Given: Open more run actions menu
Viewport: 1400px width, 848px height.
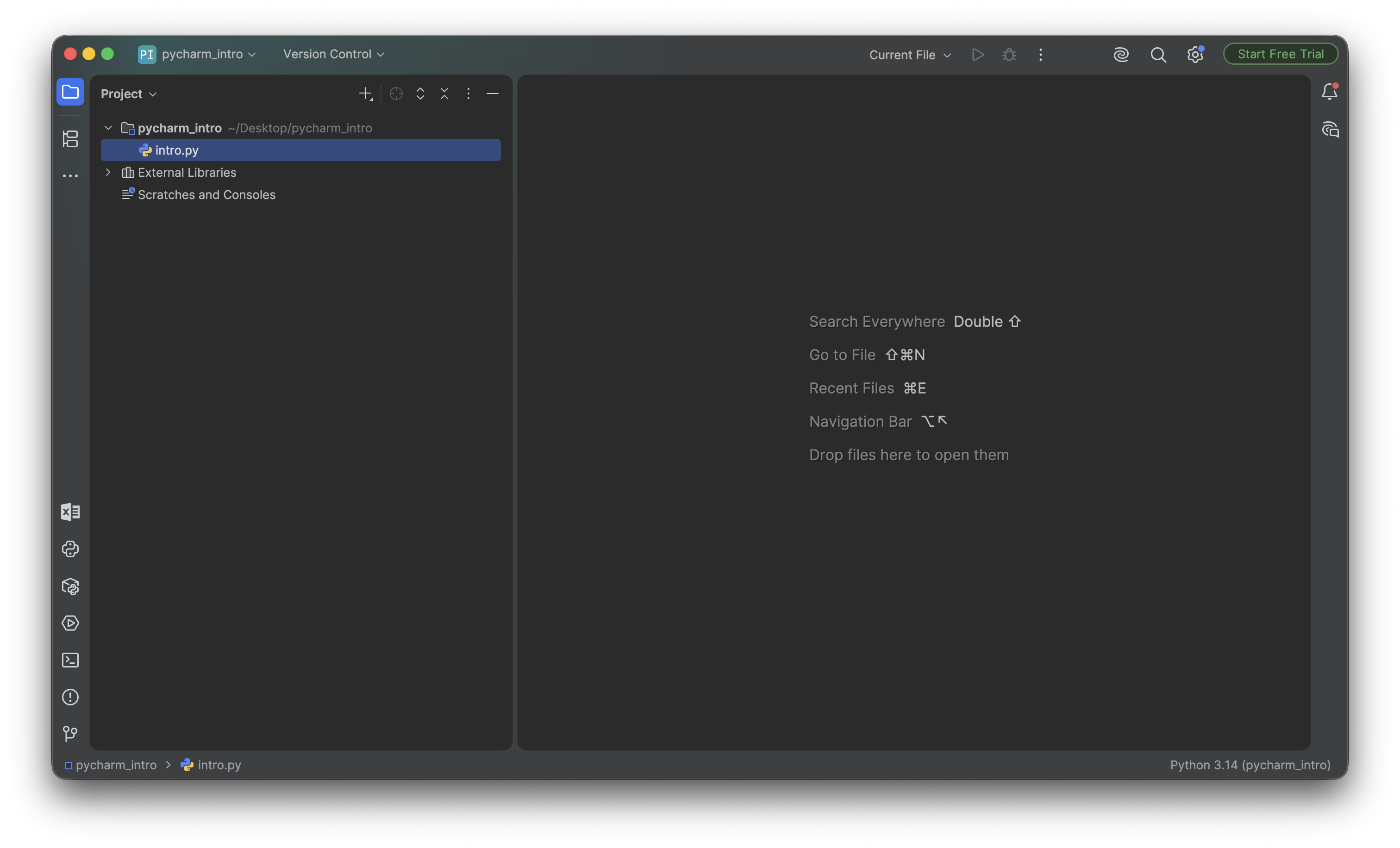Looking at the screenshot, I should 1040,55.
